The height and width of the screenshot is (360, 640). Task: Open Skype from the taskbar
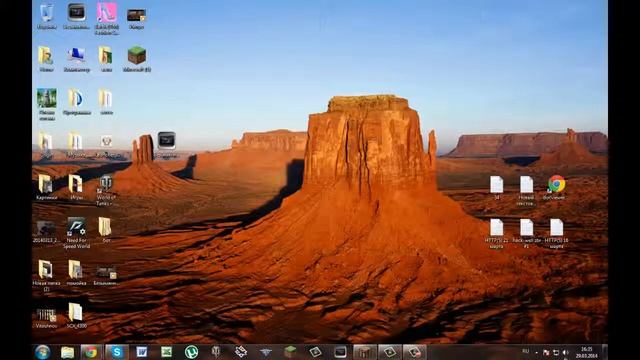117,352
